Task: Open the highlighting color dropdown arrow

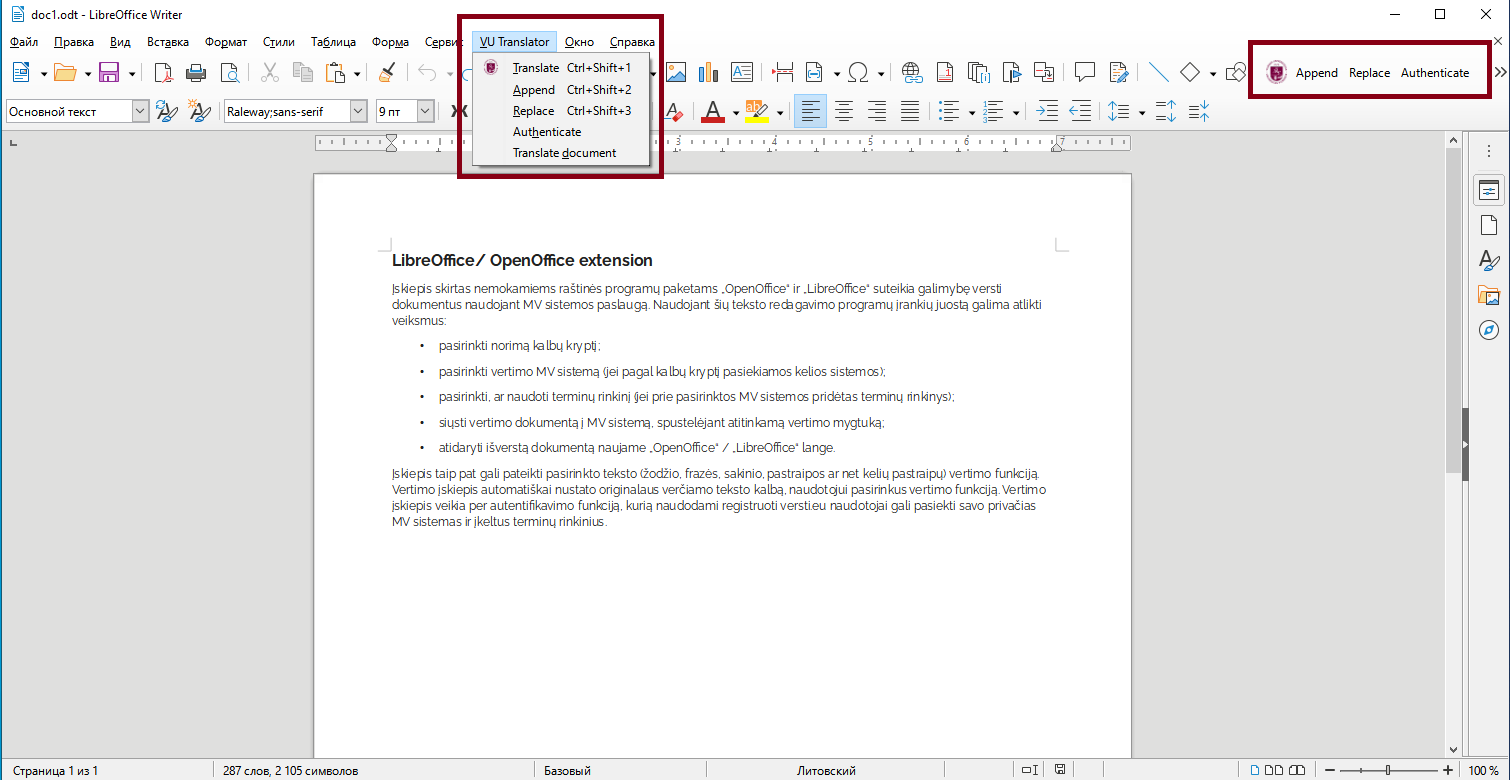Action: 779,112
